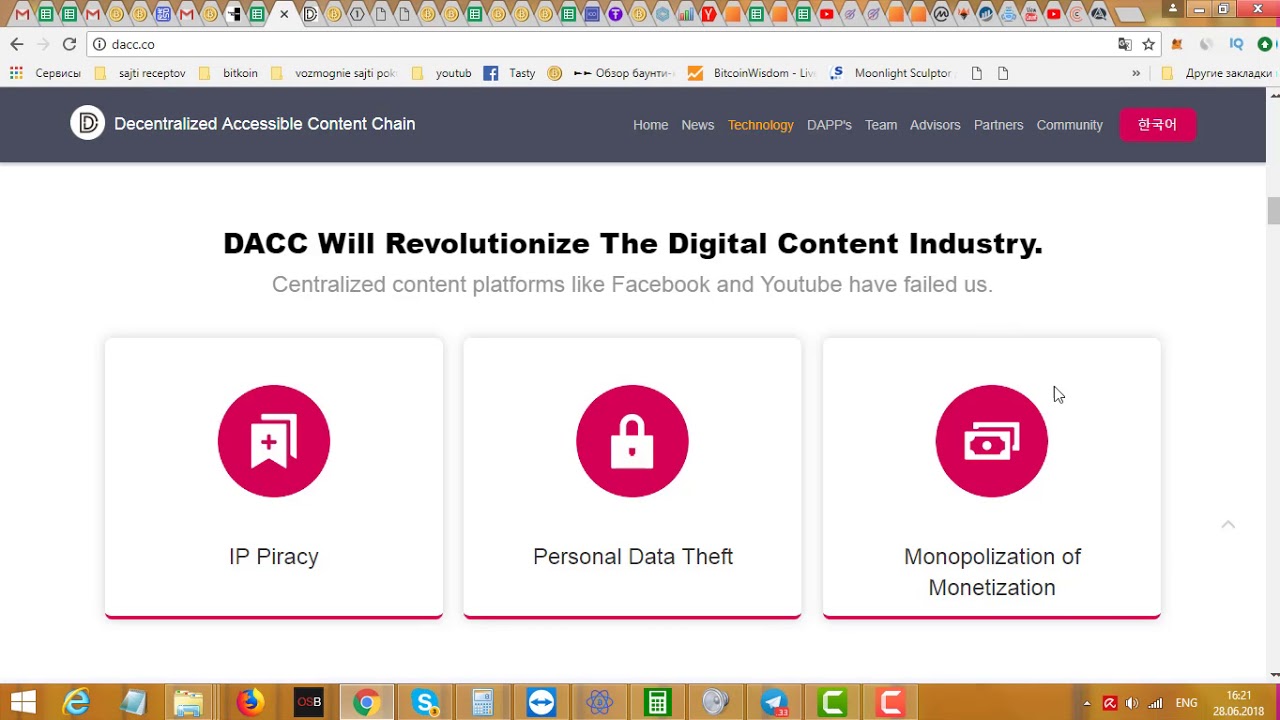Screen dimensions: 1280x720
Task: Click the browser forward arrow
Action: (x=43, y=44)
